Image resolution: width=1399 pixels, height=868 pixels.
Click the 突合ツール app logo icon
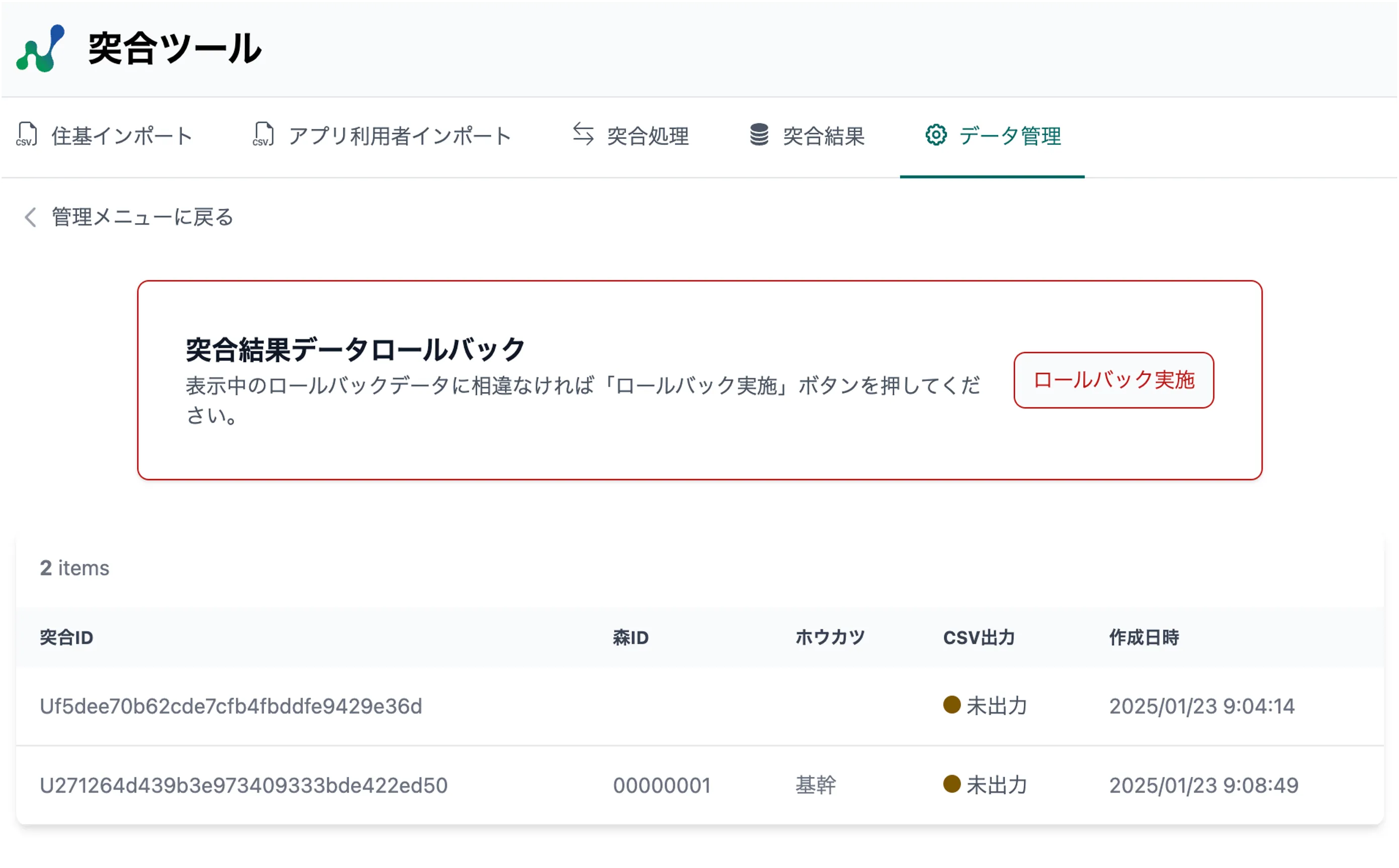click(40, 48)
